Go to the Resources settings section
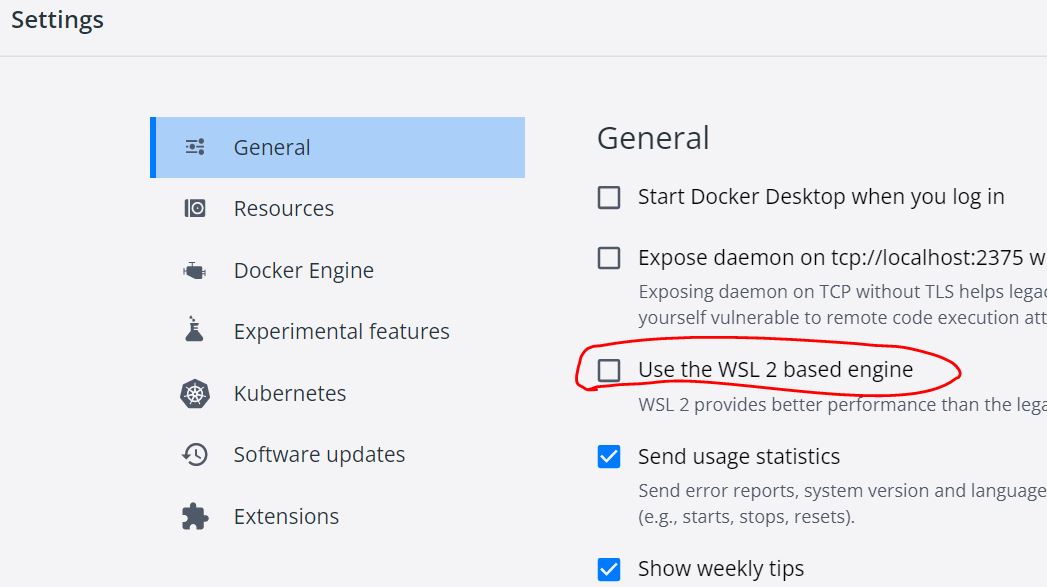The height and width of the screenshot is (587, 1047). 284,208
